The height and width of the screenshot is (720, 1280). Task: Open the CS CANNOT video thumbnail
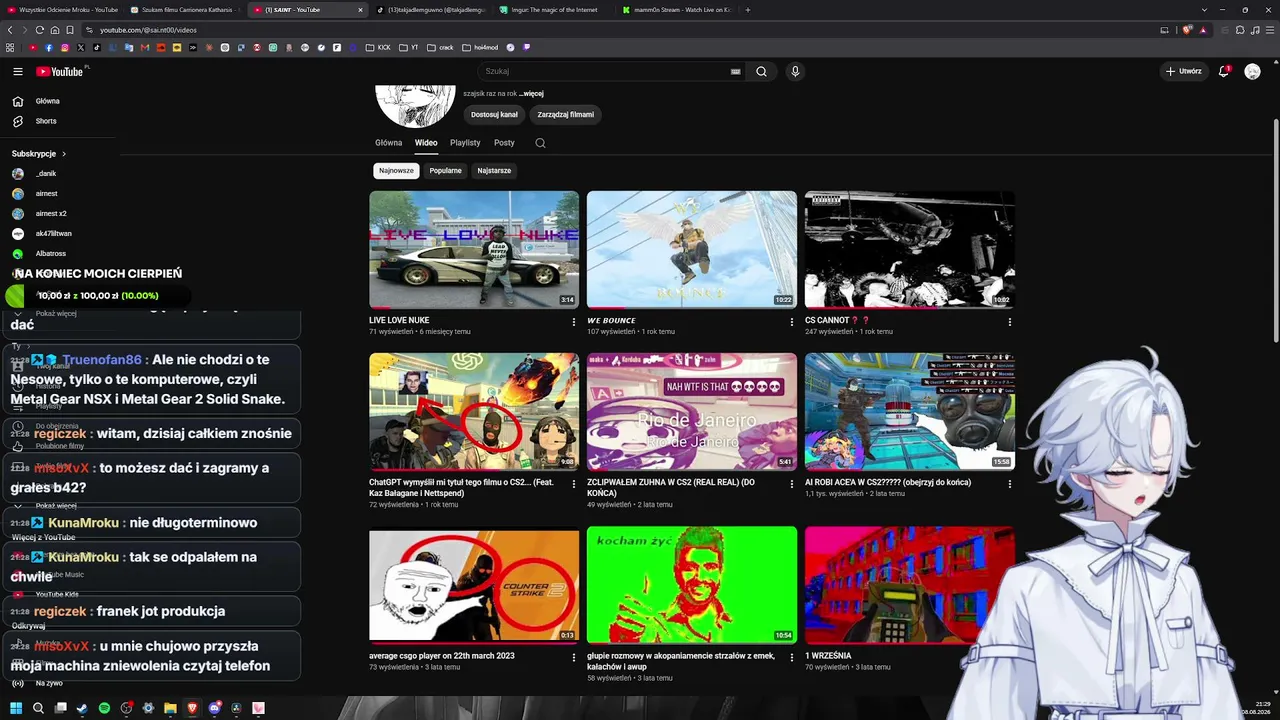[910, 250]
